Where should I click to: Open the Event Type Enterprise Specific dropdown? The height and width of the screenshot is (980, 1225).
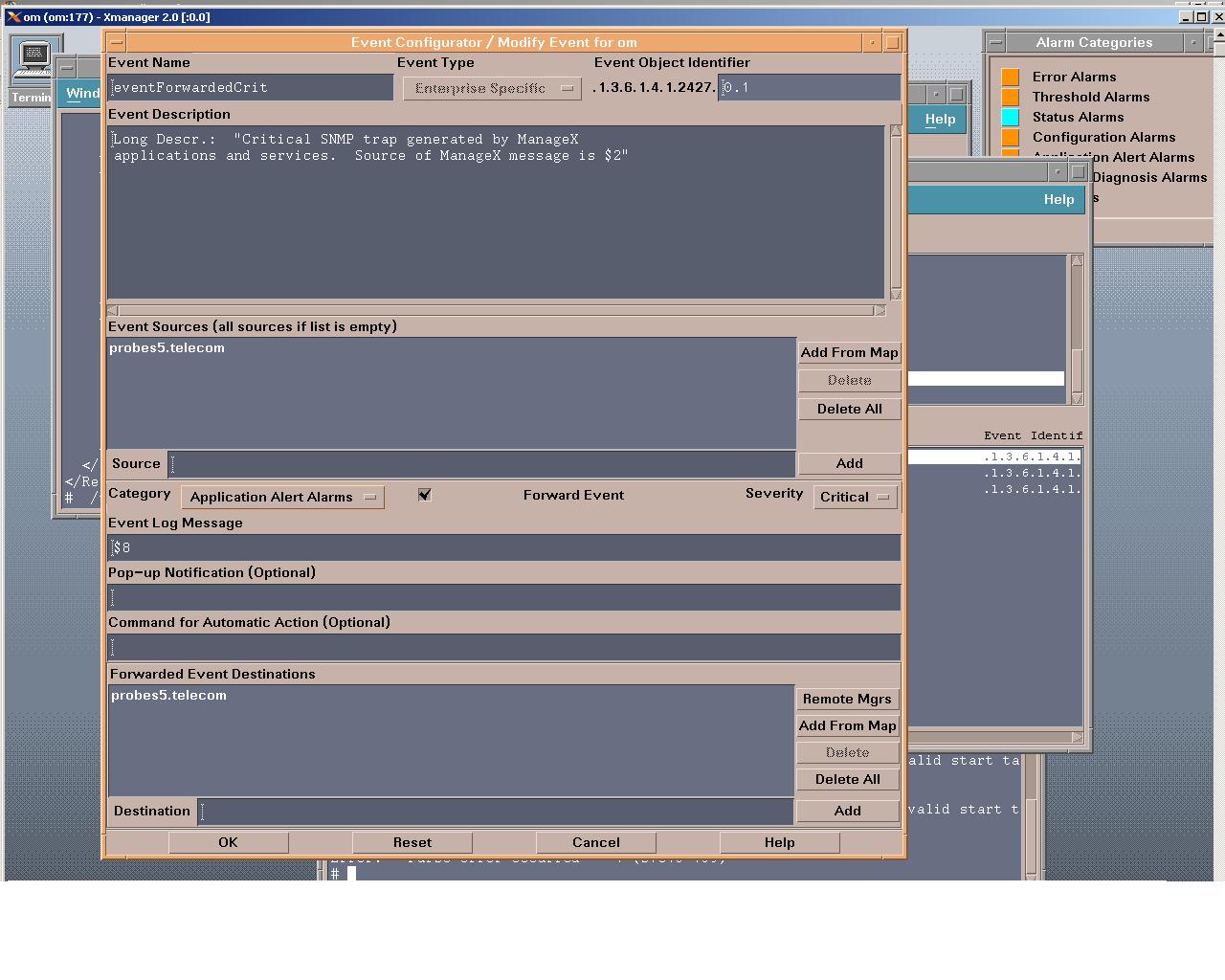point(492,88)
